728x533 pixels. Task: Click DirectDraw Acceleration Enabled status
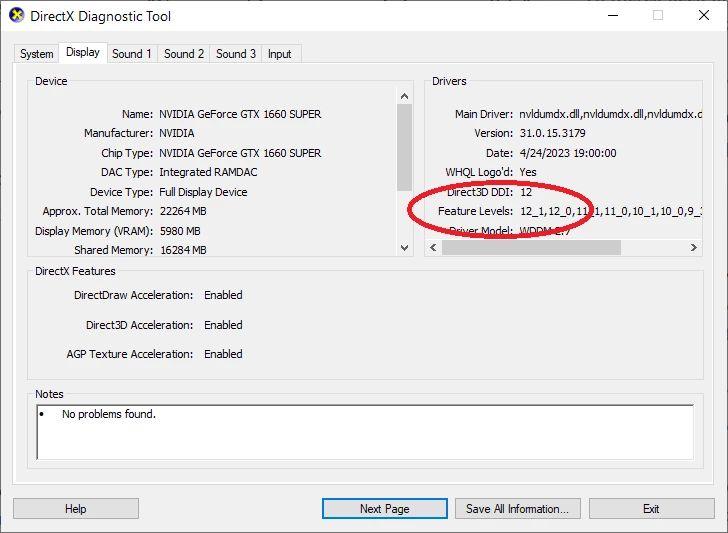click(x=223, y=295)
